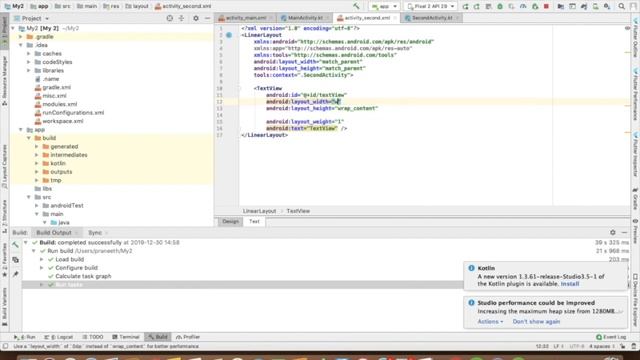Click gutter icon beside LinearLayout line
This screenshot has width=640, height=360.
(x=229, y=35)
